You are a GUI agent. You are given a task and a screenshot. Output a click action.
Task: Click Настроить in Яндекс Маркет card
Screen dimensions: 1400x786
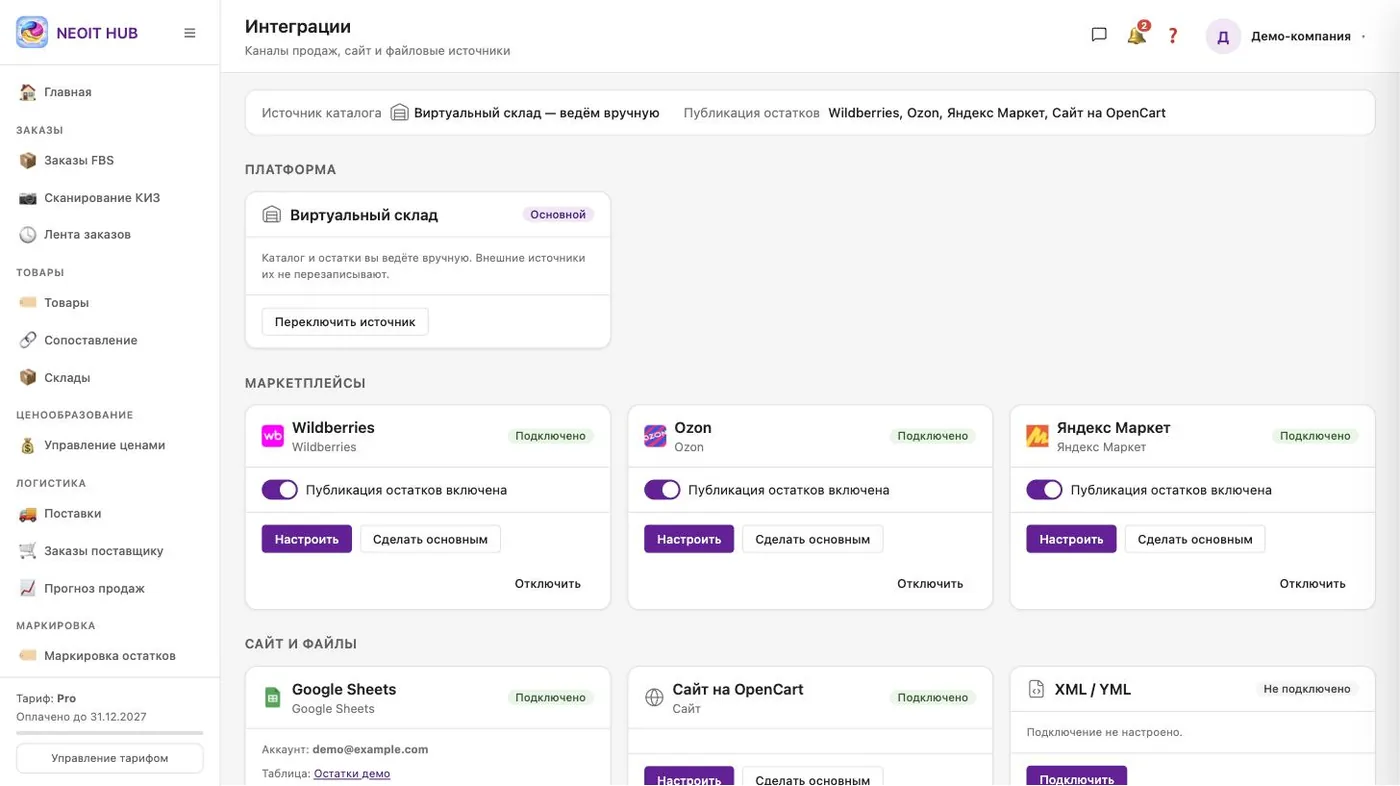pyautogui.click(x=1071, y=539)
